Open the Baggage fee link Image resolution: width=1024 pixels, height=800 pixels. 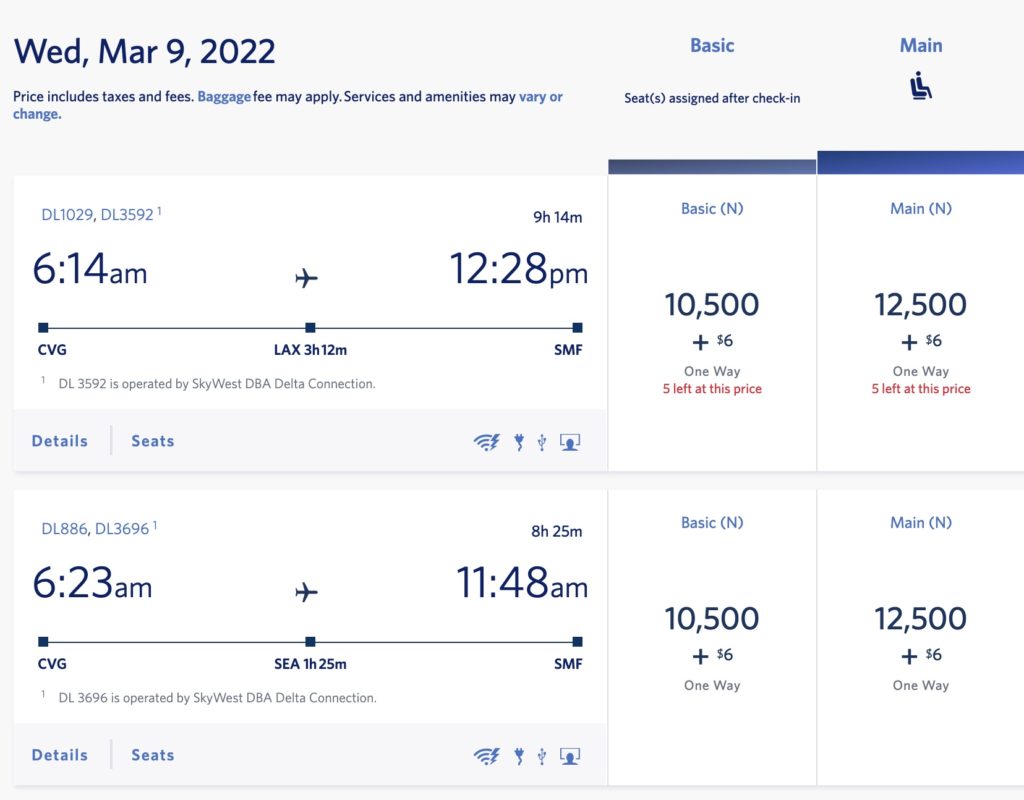pos(224,97)
